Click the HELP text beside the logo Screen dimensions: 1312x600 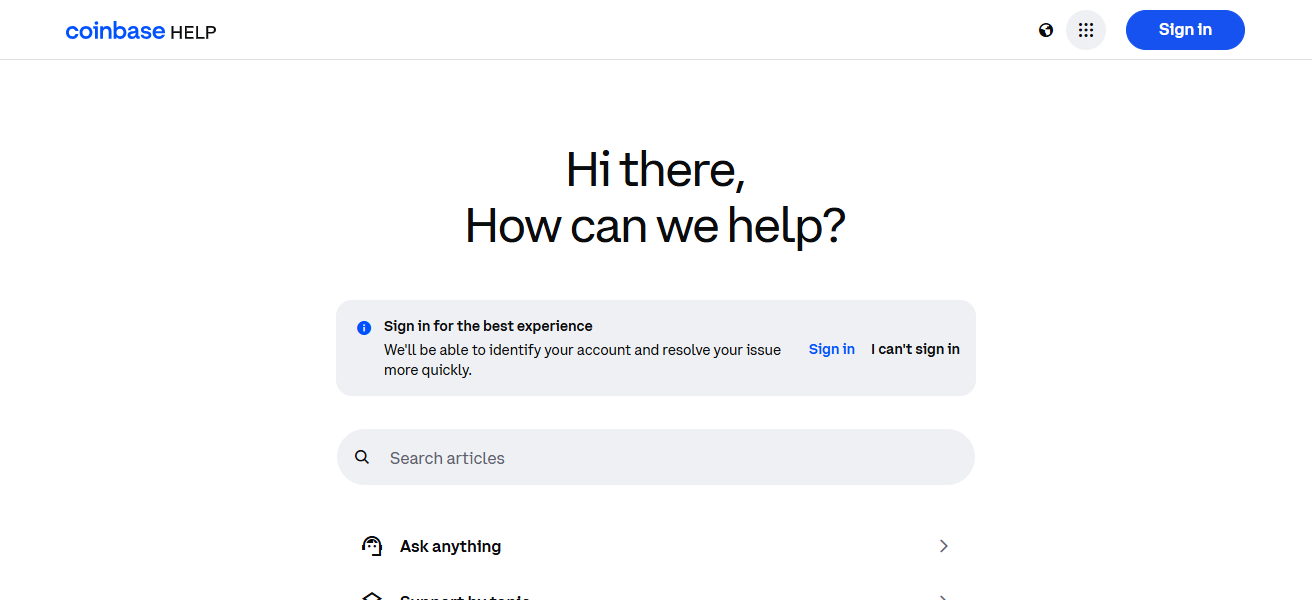193,32
